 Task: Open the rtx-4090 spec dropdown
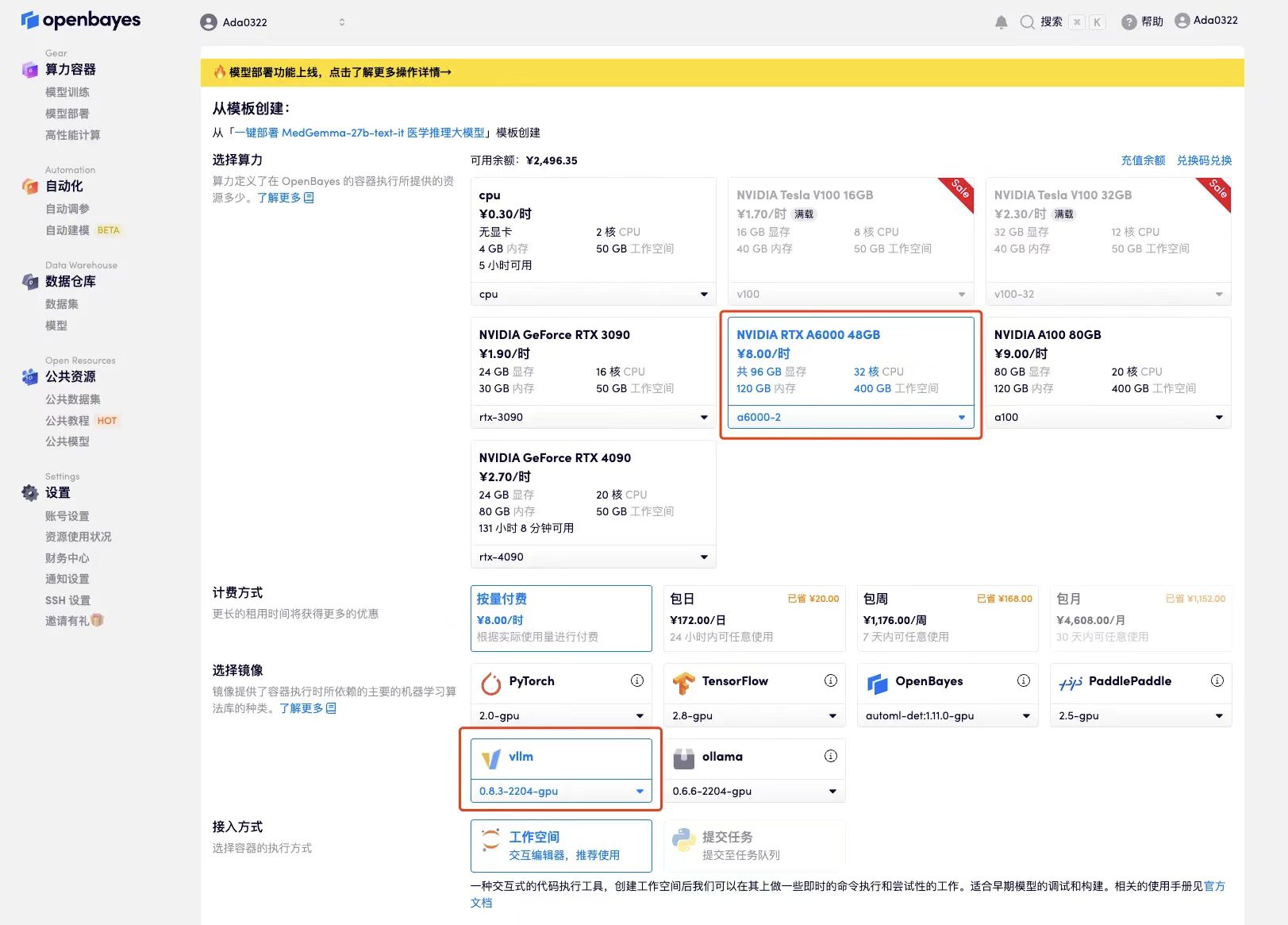[593, 557]
